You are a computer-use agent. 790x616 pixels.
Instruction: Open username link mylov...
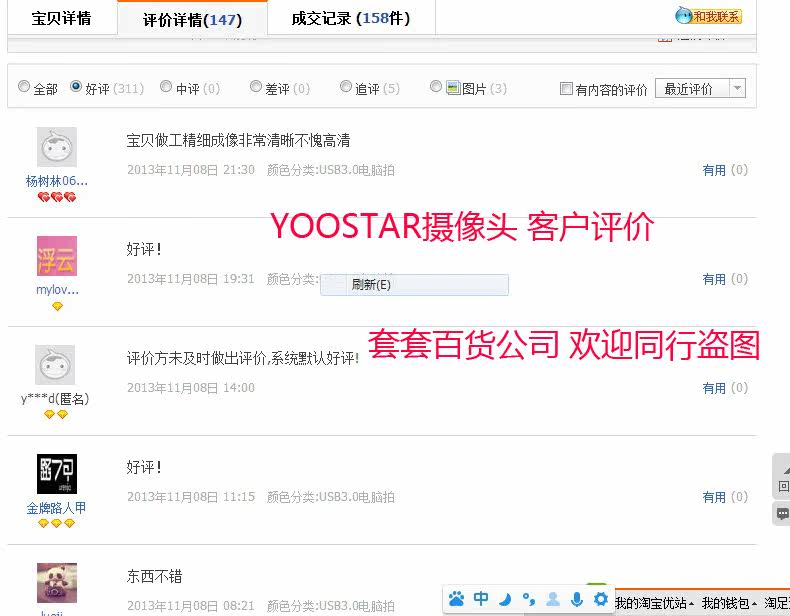(x=57, y=290)
